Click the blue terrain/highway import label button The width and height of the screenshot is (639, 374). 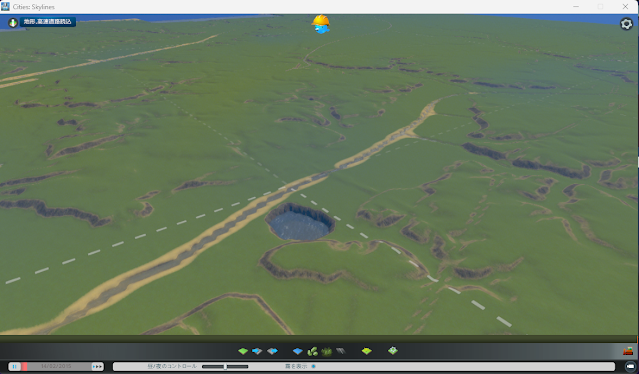47,22
